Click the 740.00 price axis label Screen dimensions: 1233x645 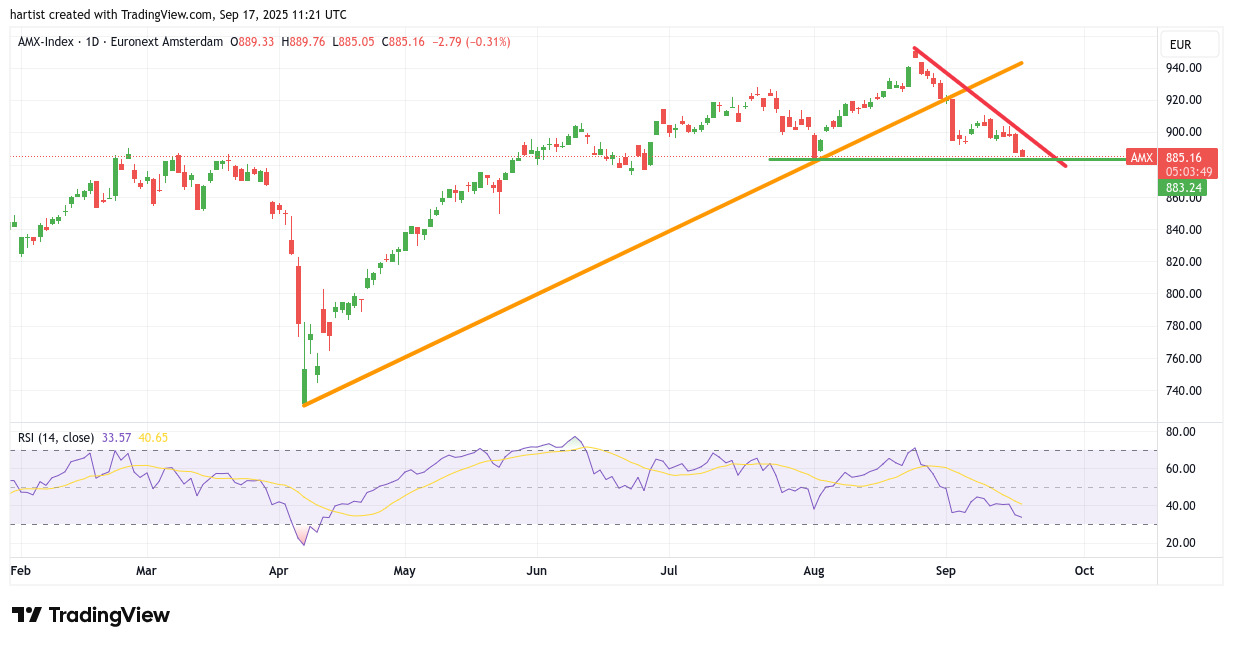(1183, 390)
